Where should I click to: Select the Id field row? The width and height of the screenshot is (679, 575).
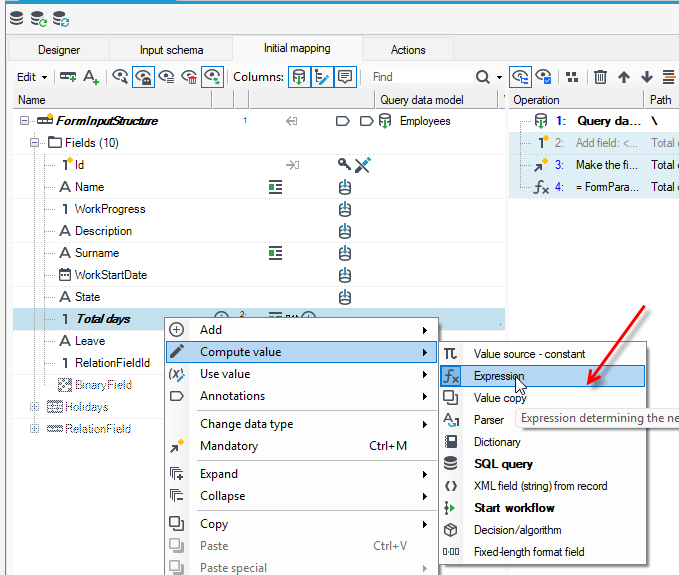click(259, 165)
